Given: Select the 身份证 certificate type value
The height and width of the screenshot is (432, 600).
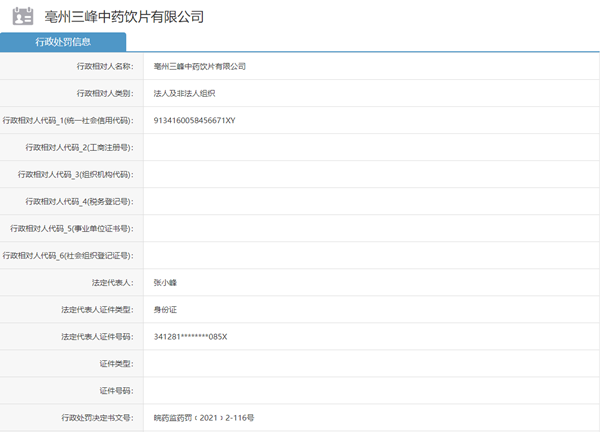Looking at the screenshot, I should tap(164, 309).
